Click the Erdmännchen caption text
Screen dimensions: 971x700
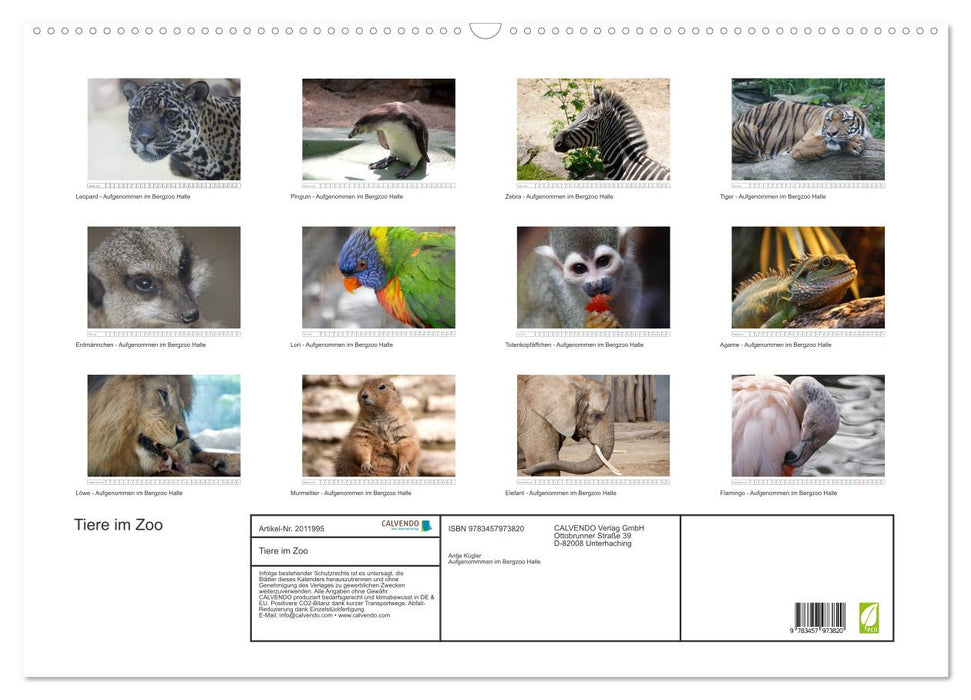140,343
